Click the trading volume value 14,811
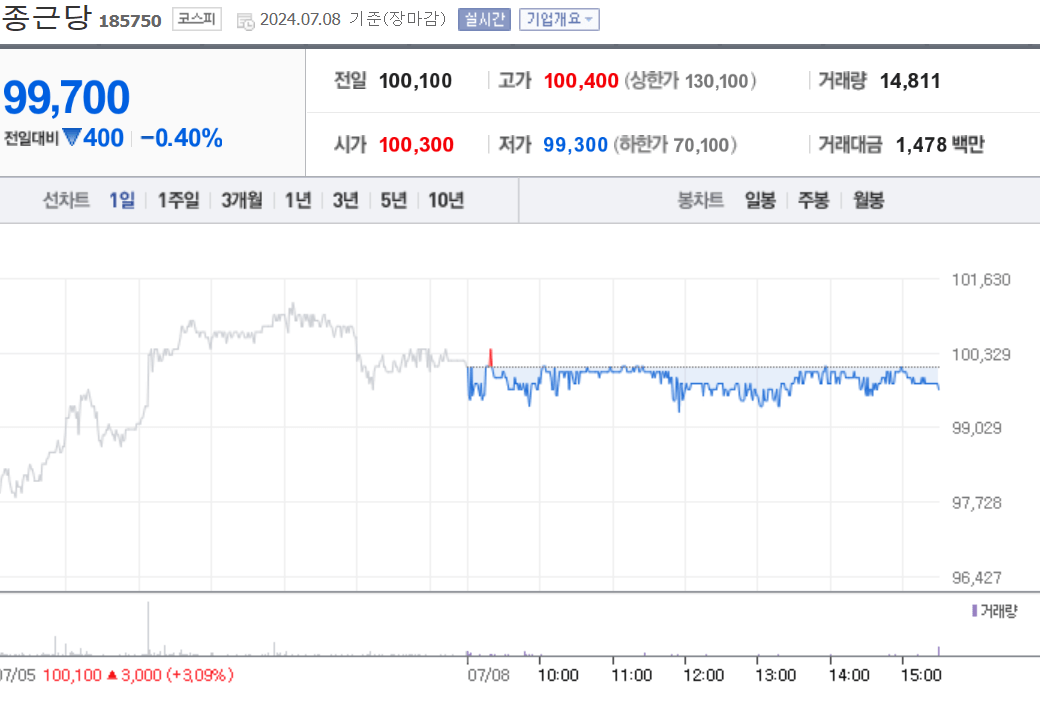The width and height of the screenshot is (1040, 716). point(910,81)
